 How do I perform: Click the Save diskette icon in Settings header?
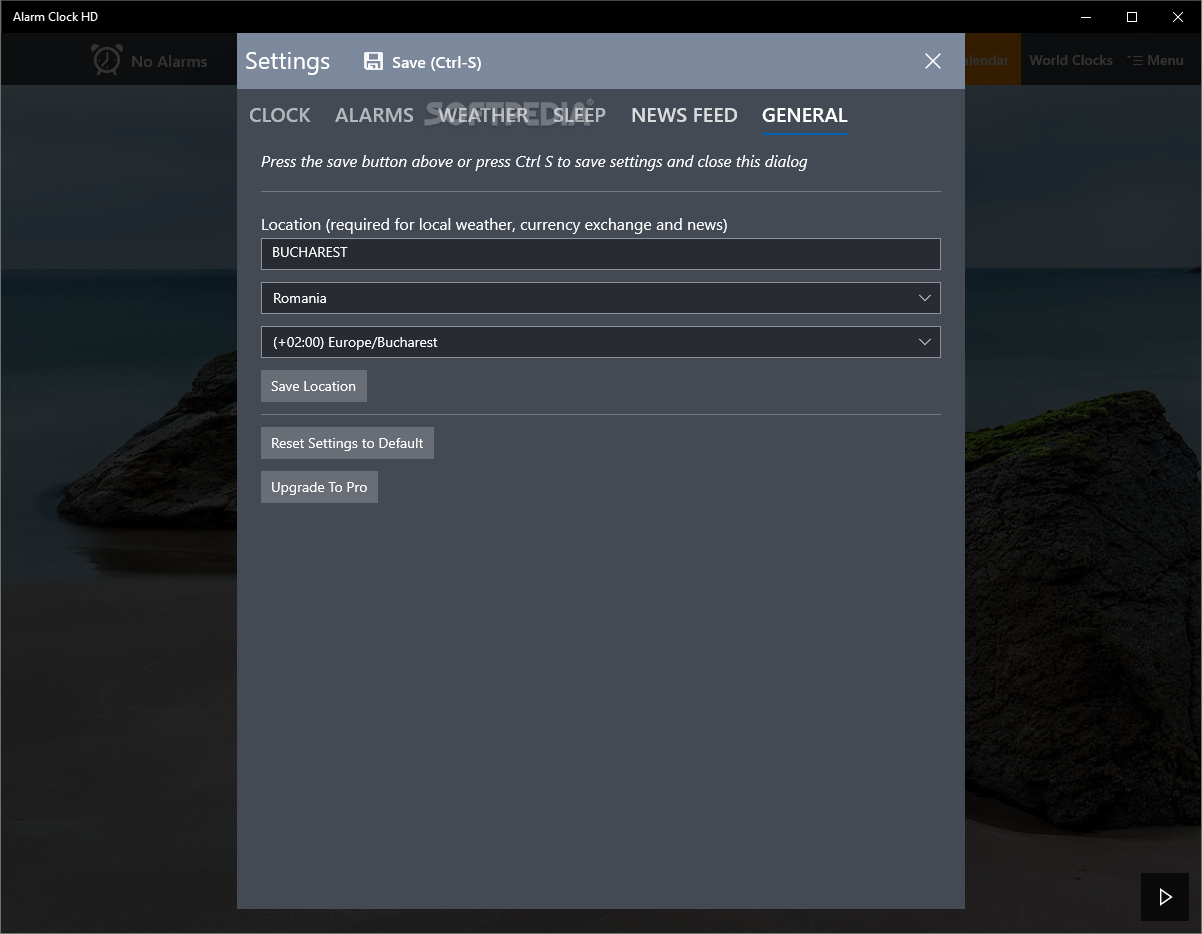coord(373,61)
